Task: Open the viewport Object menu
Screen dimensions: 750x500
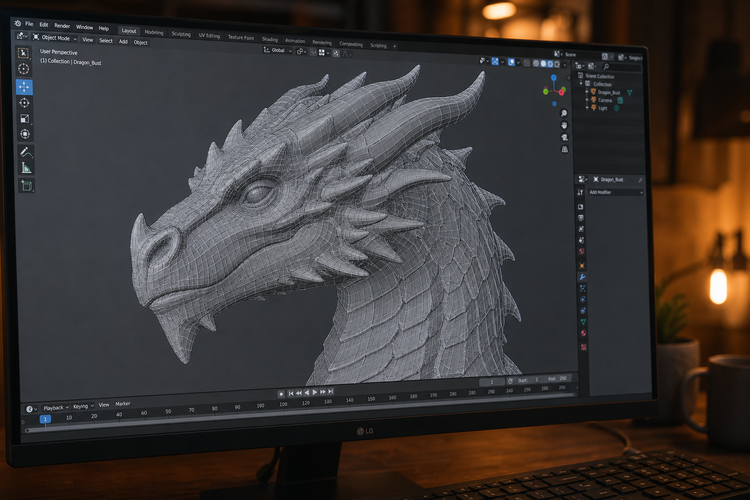Action: point(141,43)
